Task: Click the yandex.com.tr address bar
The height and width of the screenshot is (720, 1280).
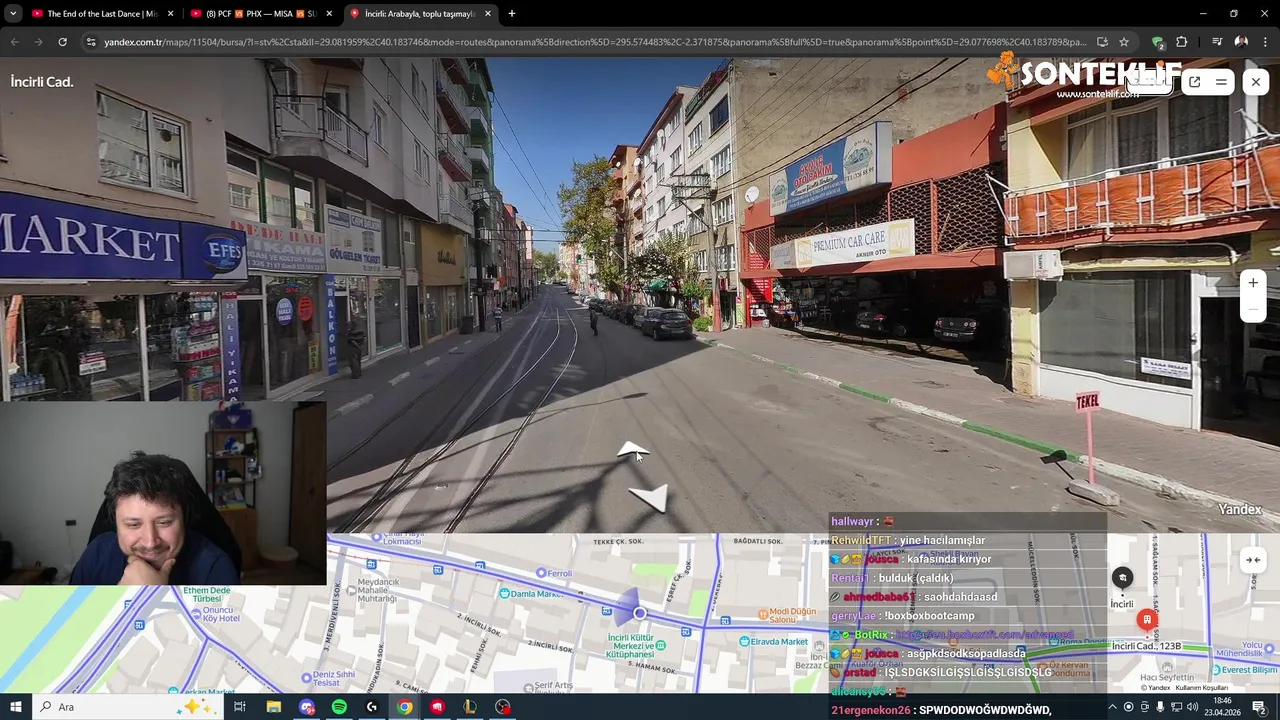Action: click(595, 42)
